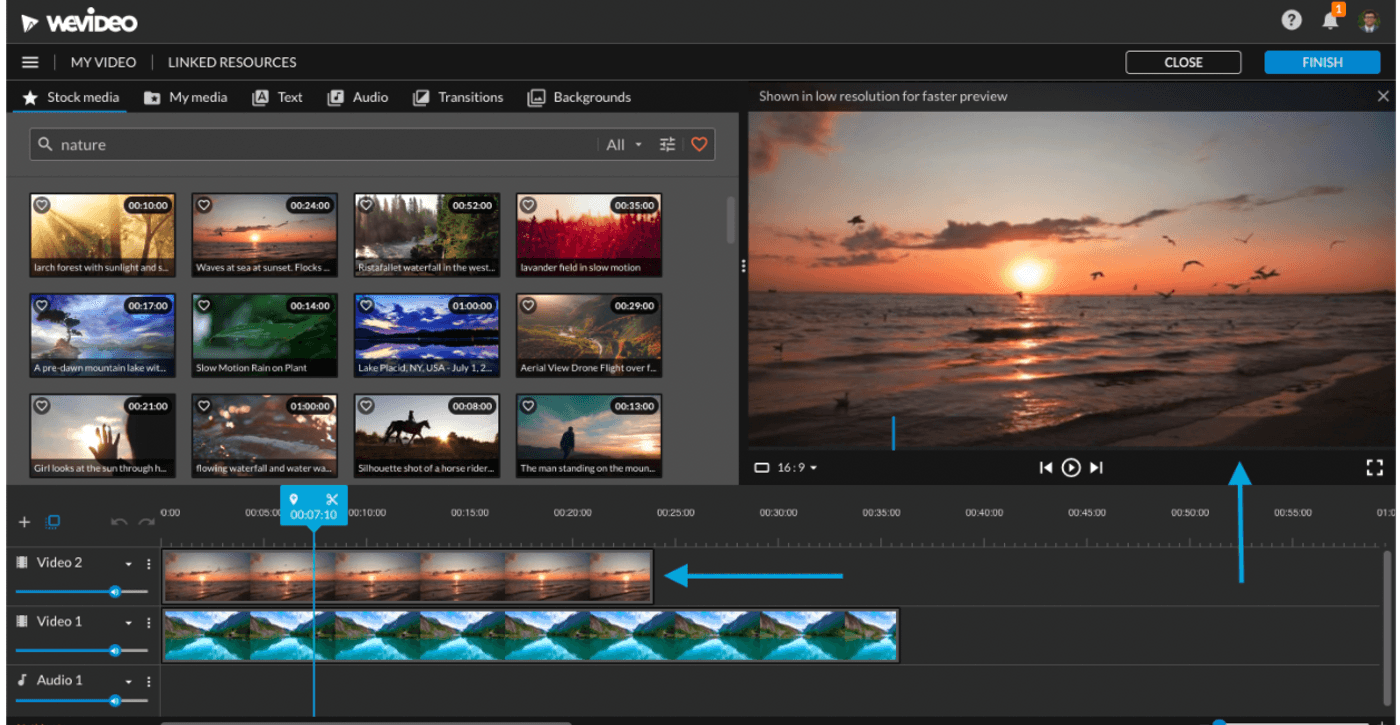
Task: Favorite the Slow Motion Rain clip
Action: [x=204, y=306]
